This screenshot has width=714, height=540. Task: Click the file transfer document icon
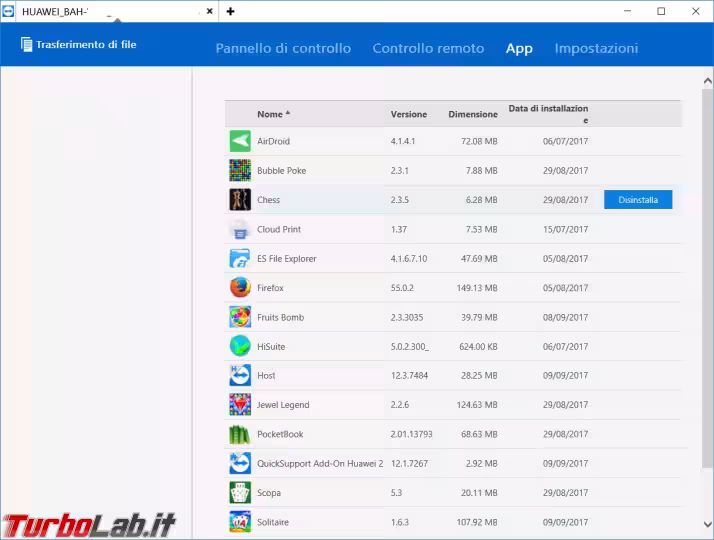click(x=26, y=44)
